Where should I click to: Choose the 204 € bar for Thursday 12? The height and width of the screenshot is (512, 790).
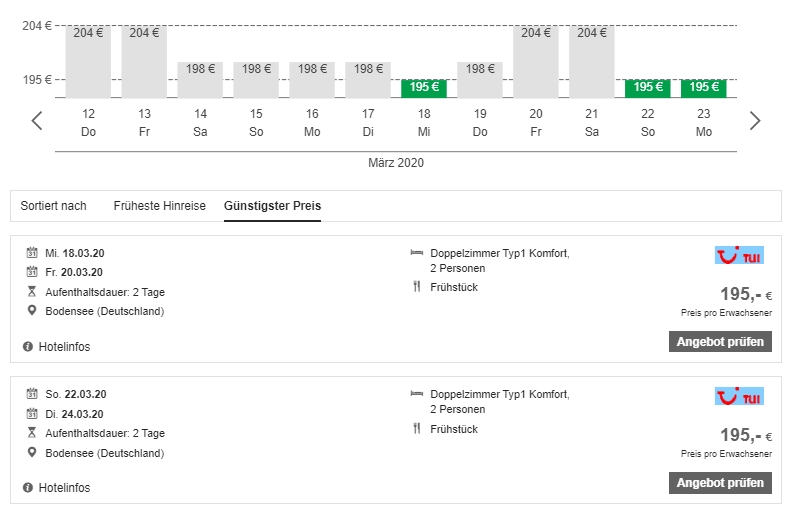click(x=88, y=61)
